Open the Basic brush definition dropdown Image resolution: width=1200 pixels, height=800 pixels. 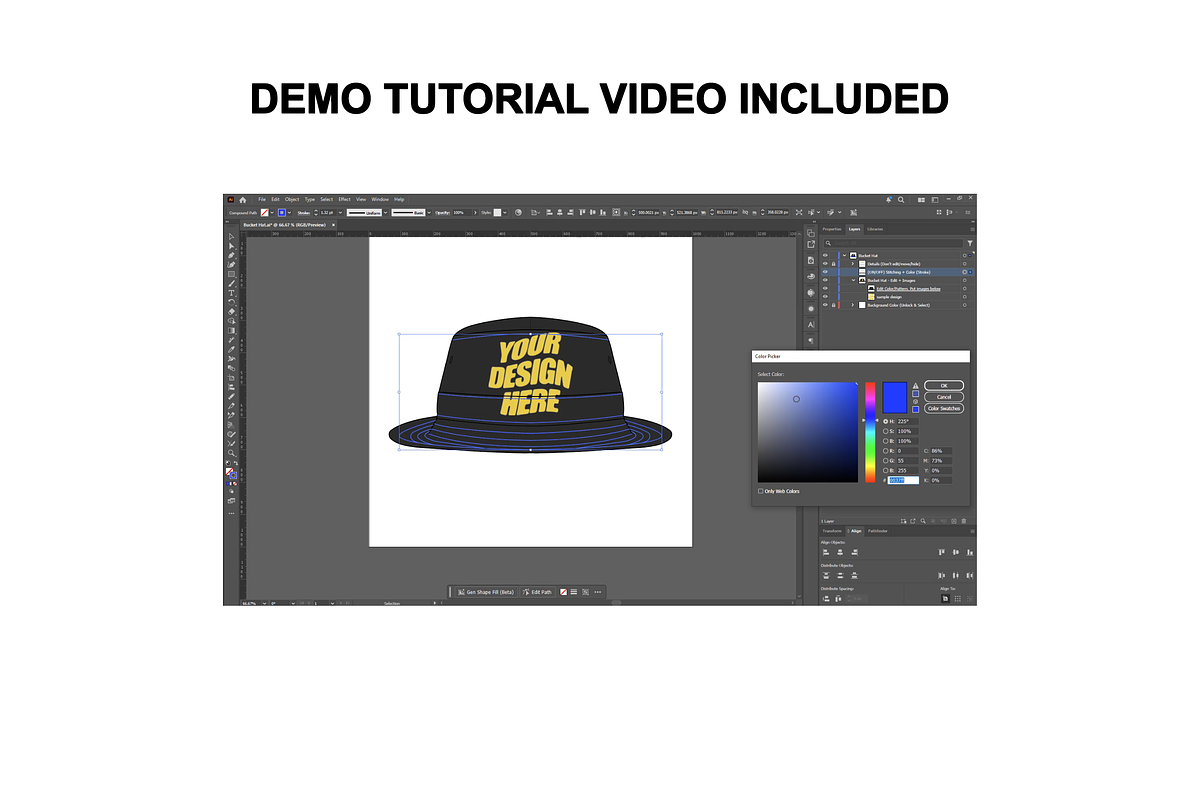(x=429, y=213)
